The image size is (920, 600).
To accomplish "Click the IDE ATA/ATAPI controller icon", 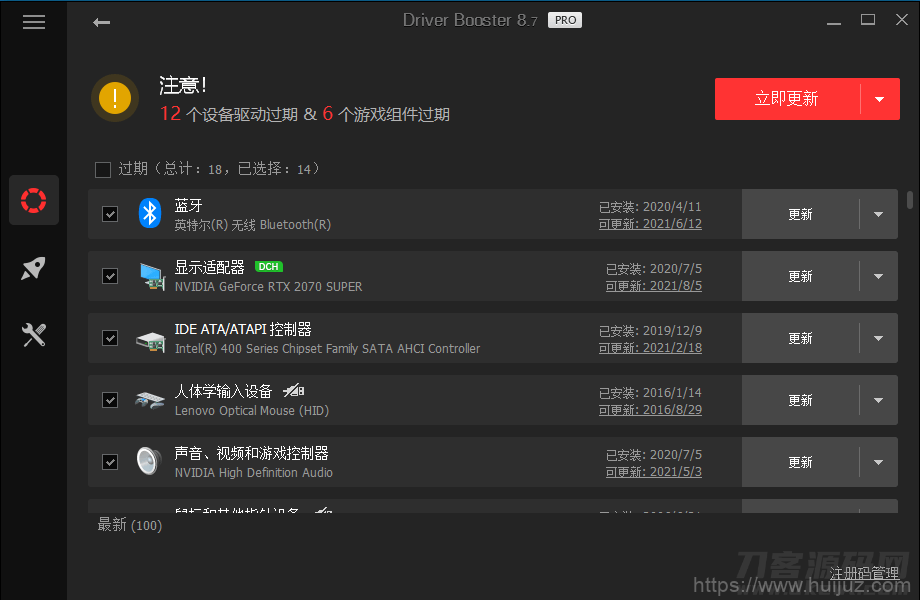I will (151, 341).
